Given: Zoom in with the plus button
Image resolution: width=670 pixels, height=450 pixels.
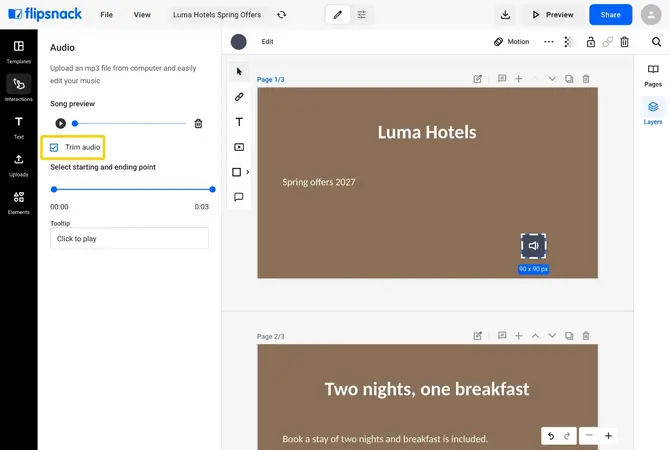Looking at the screenshot, I should coord(608,436).
